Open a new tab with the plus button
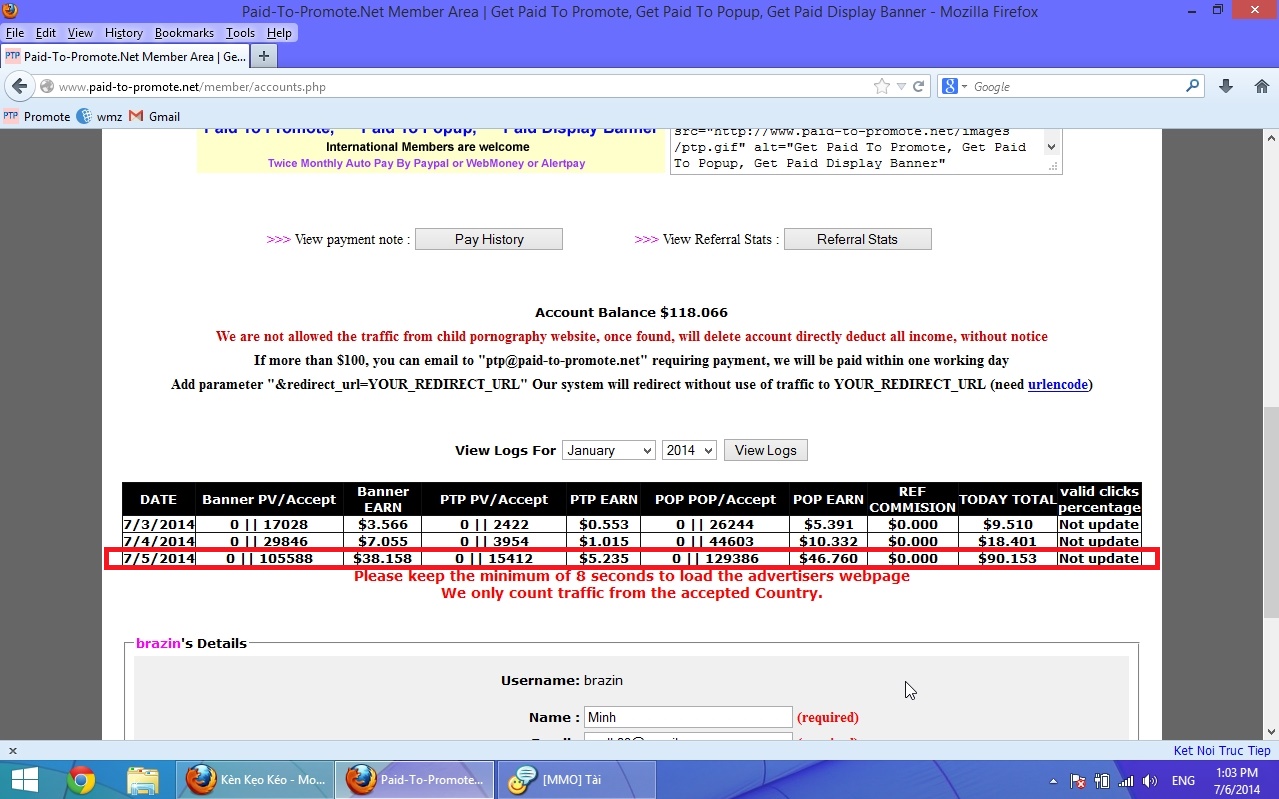Viewport: 1279px width, 799px height. (264, 56)
